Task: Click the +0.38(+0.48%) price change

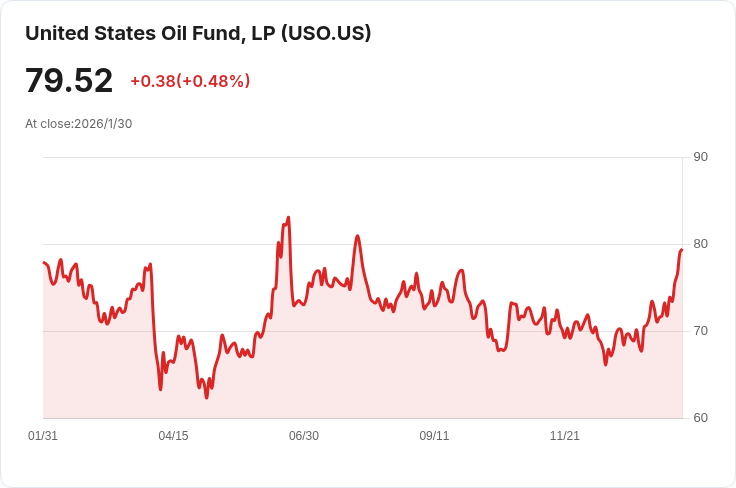Action: (x=190, y=81)
